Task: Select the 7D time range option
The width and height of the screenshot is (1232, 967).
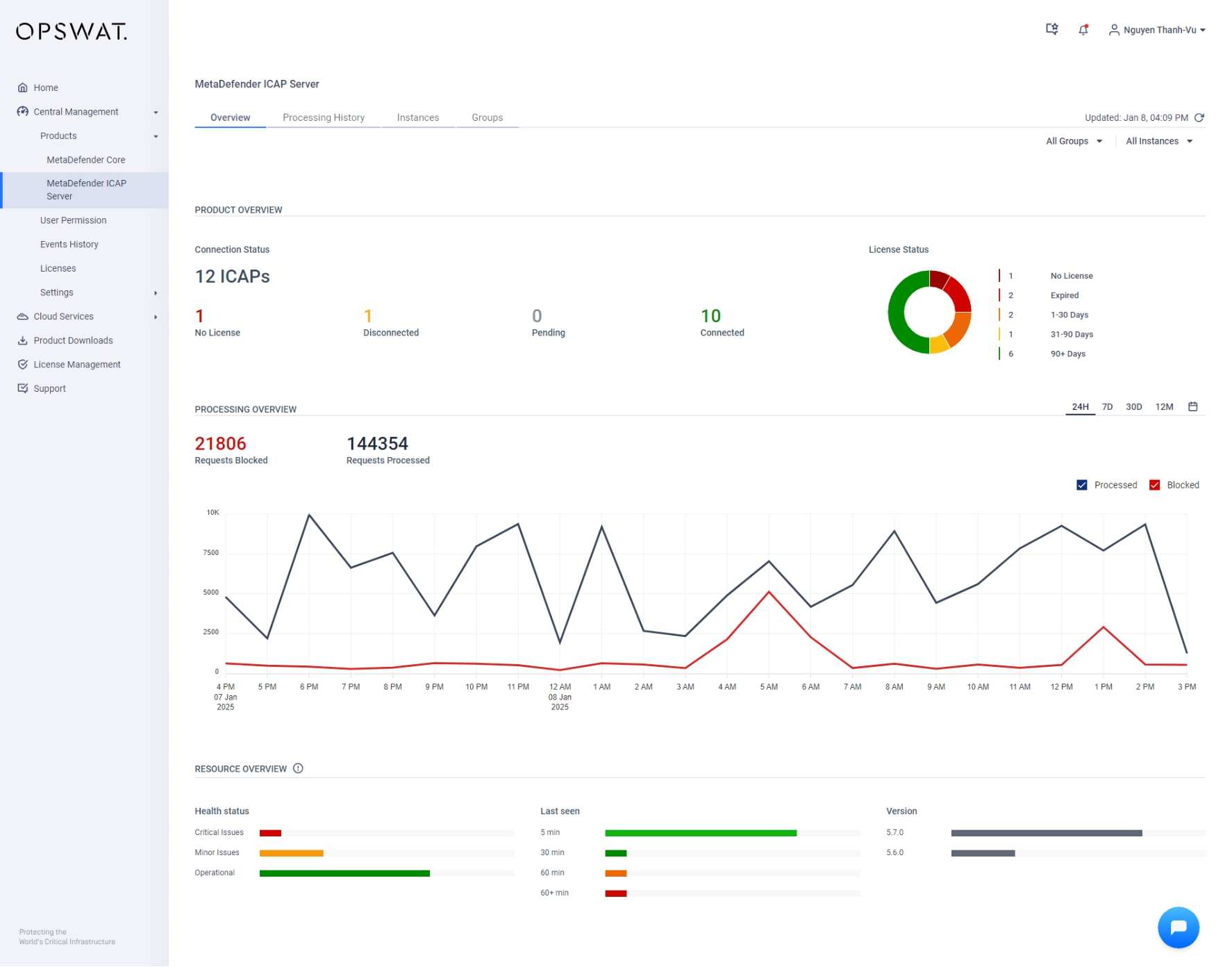Action: click(x=1107, y=407)
